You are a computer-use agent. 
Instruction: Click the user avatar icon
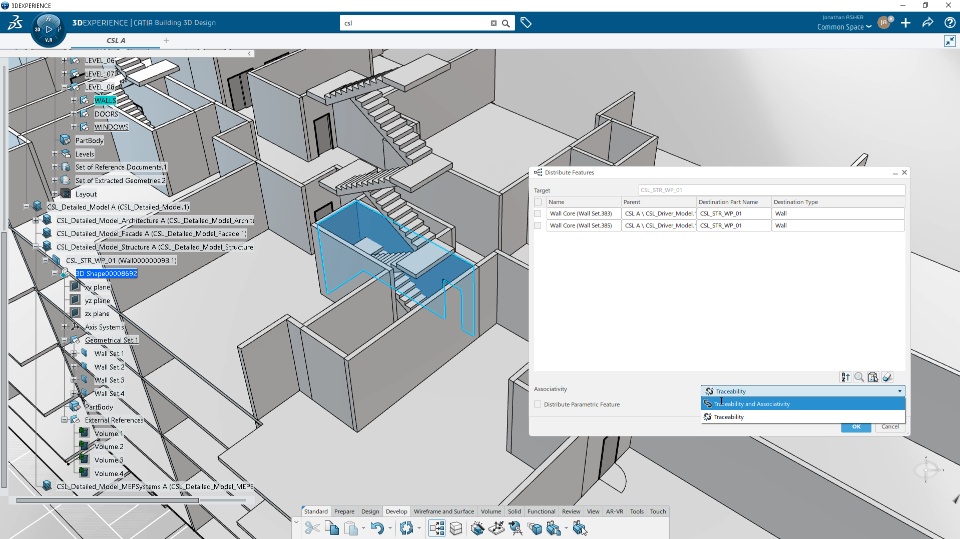click(883, 23)
